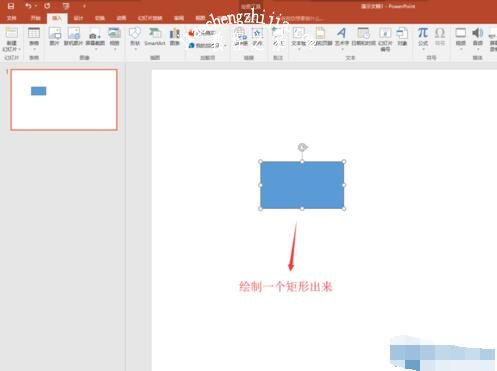
Task: Expand the Photo Album dropdown arrow
Action: (114, 49)
